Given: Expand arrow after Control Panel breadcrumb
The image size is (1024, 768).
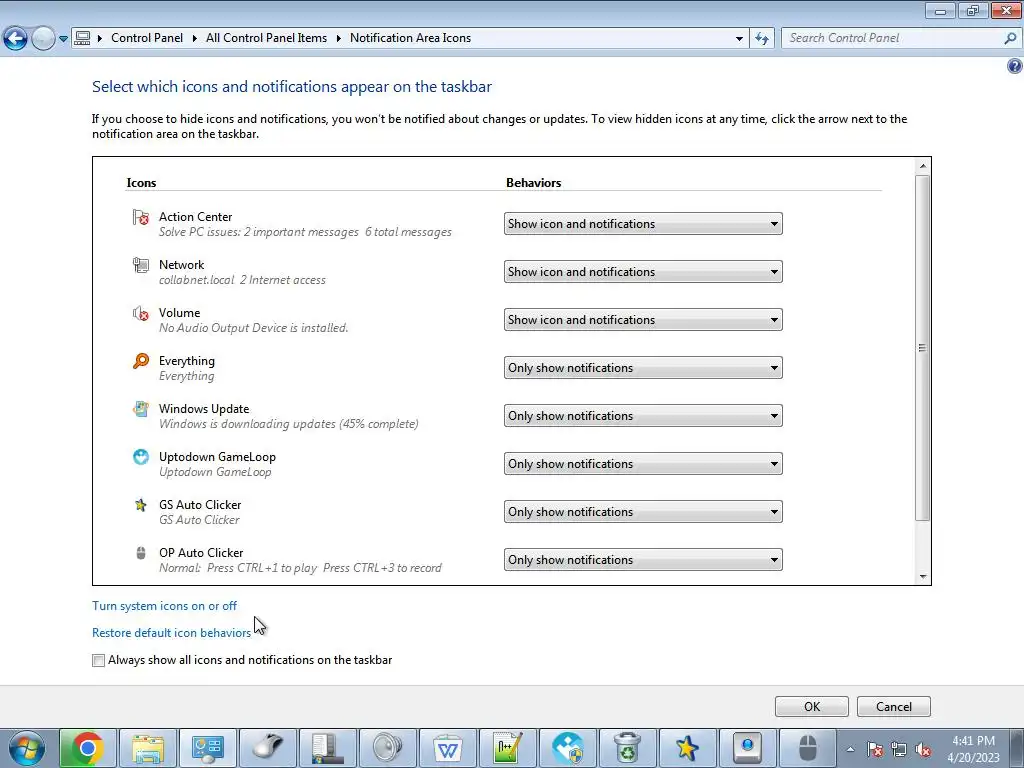Looking at the screenshot, I should click(194, 39).
